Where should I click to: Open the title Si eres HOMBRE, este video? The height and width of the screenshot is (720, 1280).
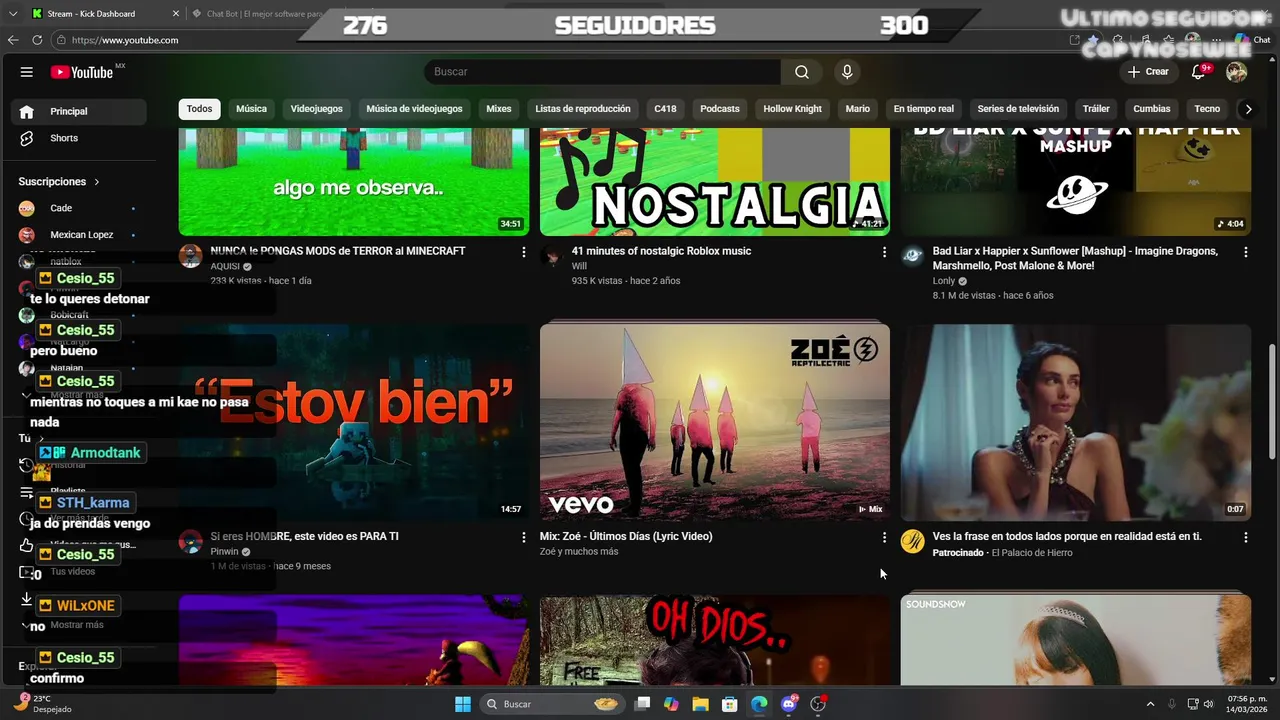(x=304, y=537)
